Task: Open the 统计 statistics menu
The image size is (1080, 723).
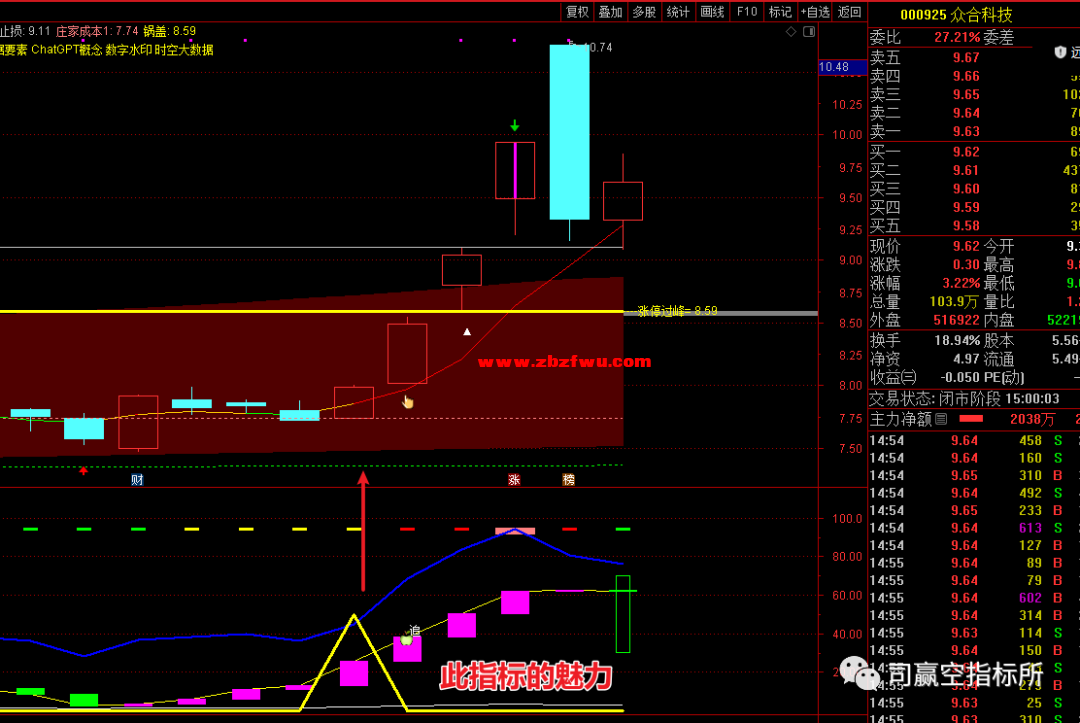Action: [x=678, y=12]
